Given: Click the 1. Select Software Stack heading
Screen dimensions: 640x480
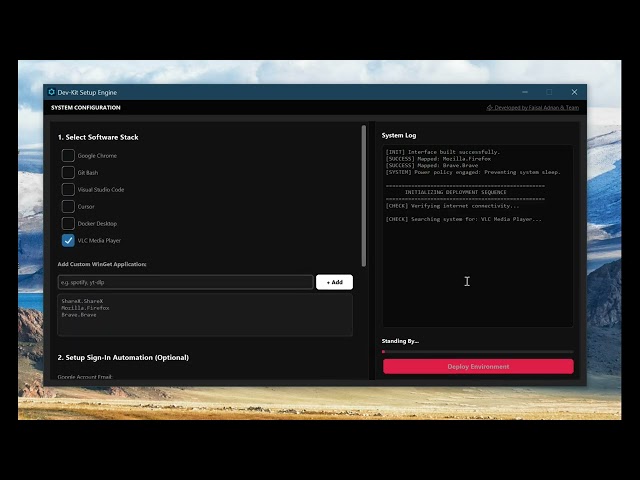Looking at the screenshot, I should [x=98, y=137].
